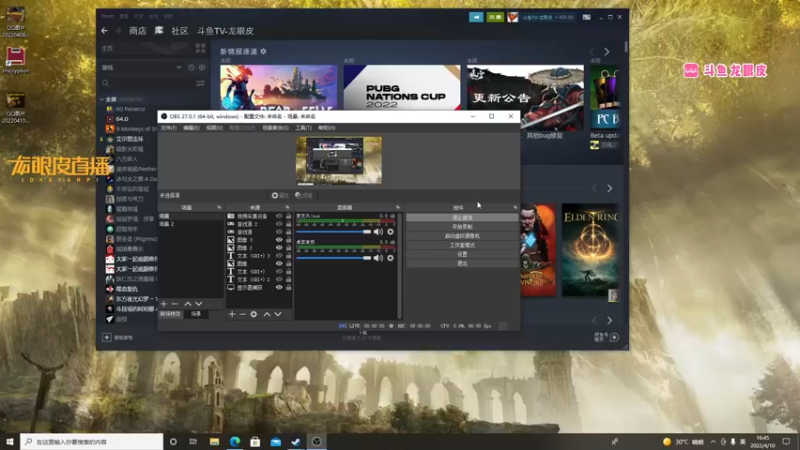
Task: Mute the 麦克风/Aux speaker icon
Action: click(378, 232)
